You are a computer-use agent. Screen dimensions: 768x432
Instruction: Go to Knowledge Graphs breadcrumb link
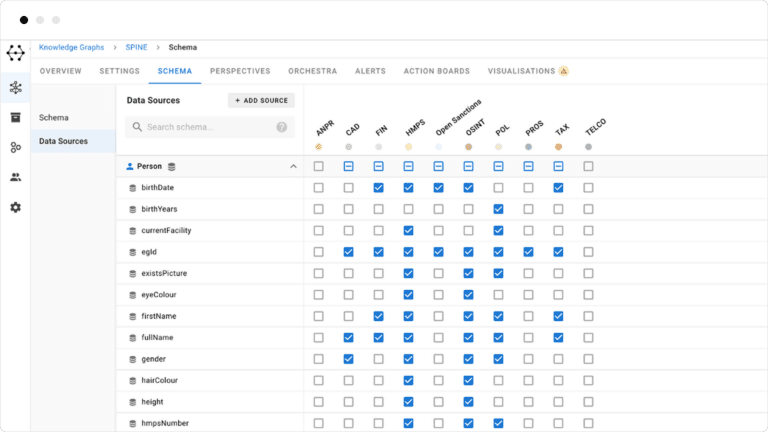tap(71, 47)
